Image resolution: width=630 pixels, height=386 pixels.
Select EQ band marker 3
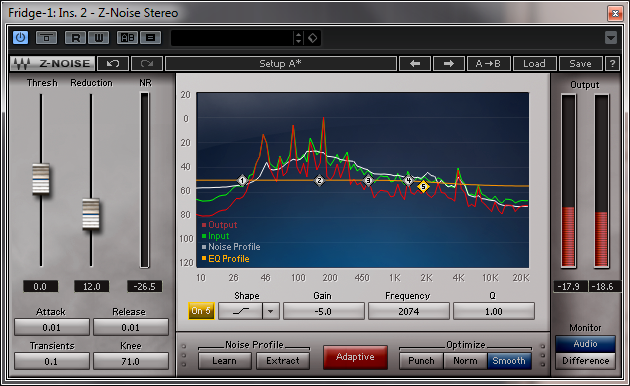pyautogui.click(x=368, y=180)
